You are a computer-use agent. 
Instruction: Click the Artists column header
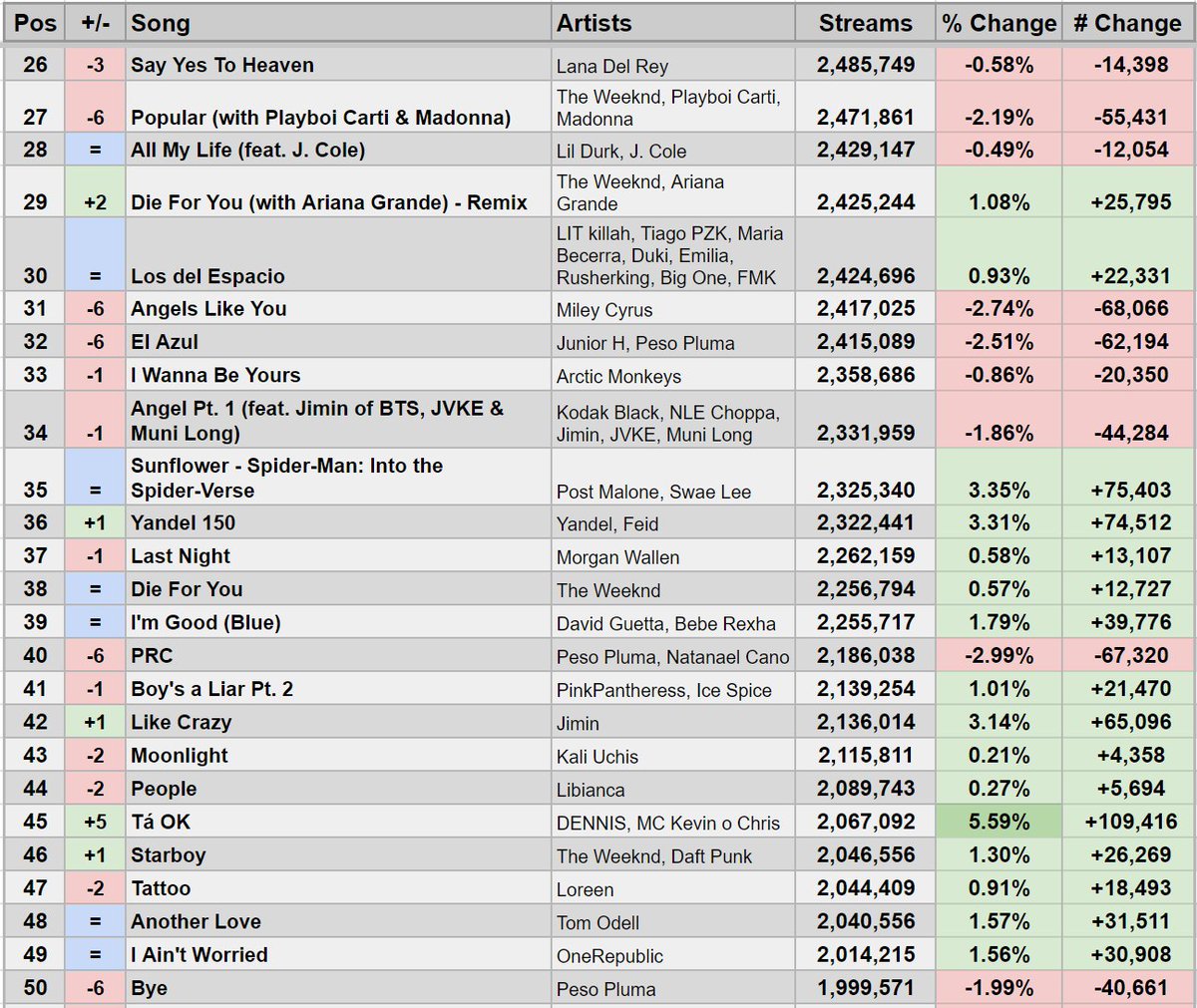pyautogui.click(x=673, y=23)
